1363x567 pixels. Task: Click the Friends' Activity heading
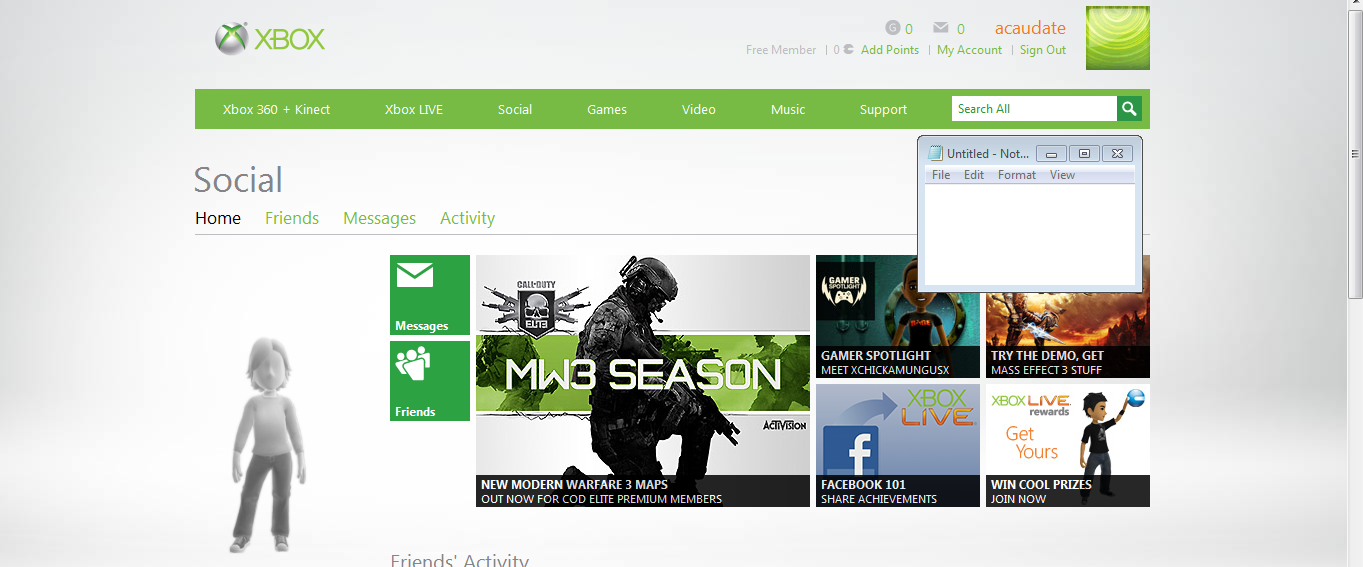(x=459, y=559)
